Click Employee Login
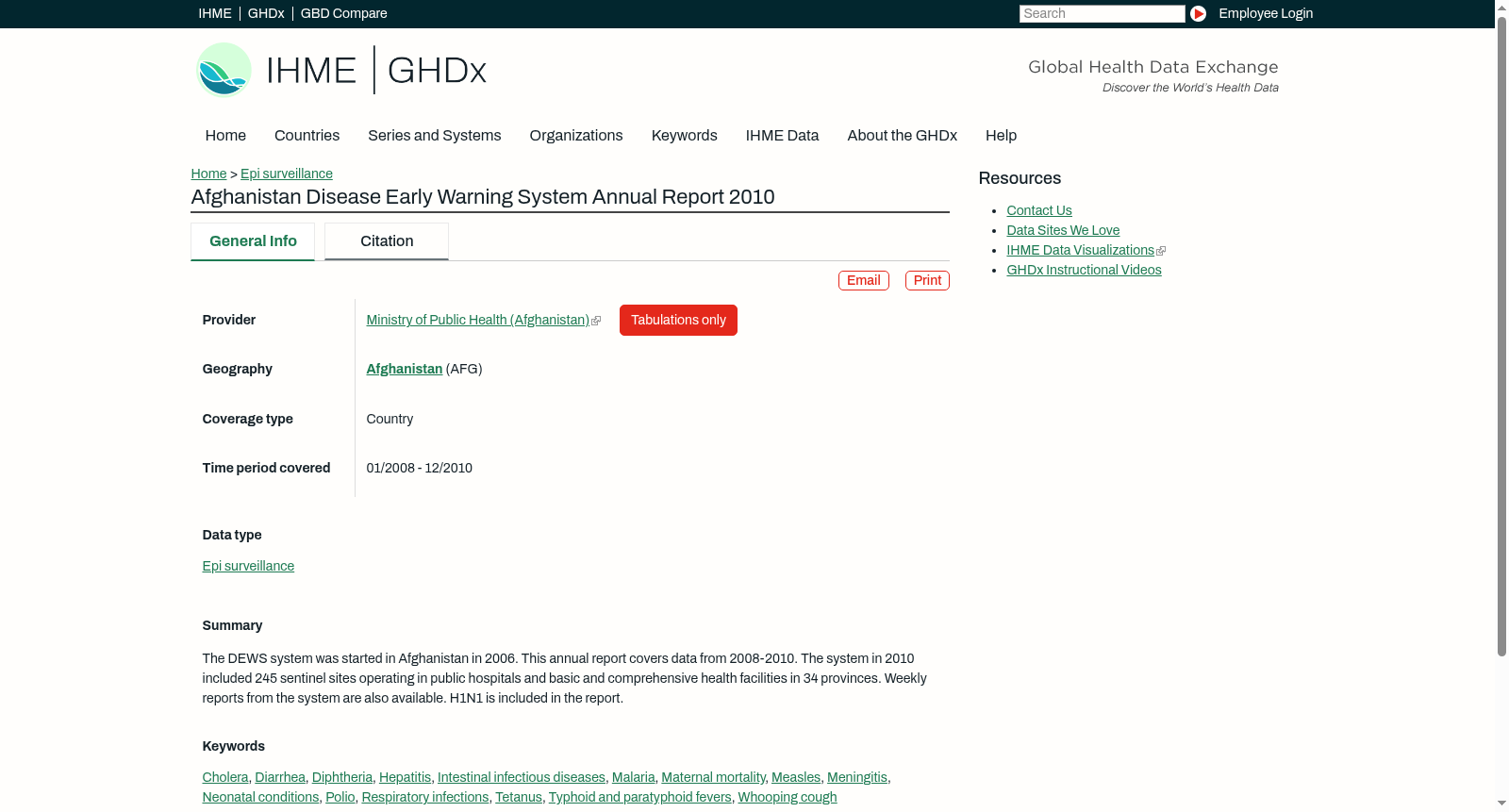The height and width of the screenshot is (812, 1509). (x=1266, y=13)
